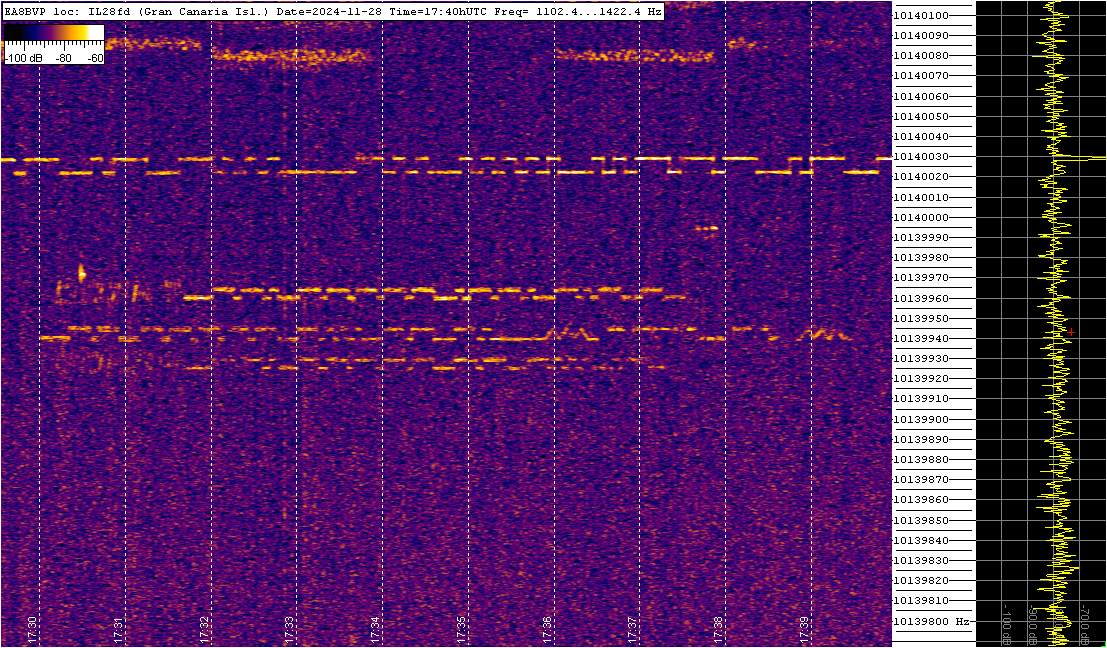The height and width of the screenshot is (648, 1107).
Task: Click the 10139880 frequency label
Action: point(921,460)
